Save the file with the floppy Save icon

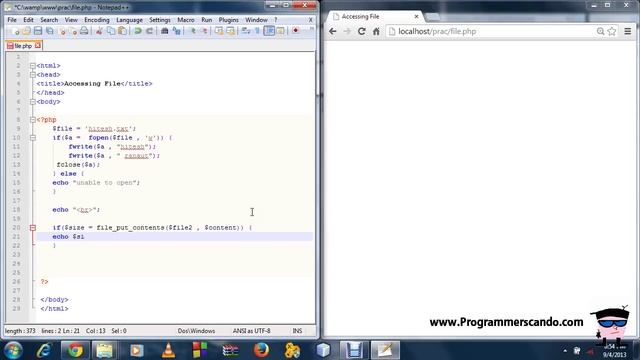point(38,31)
